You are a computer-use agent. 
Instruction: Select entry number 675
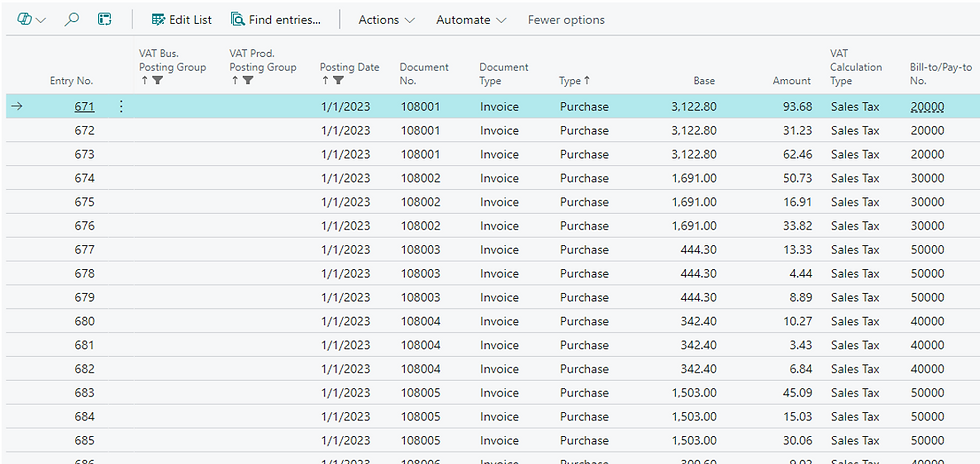click(x=84, y=202)
